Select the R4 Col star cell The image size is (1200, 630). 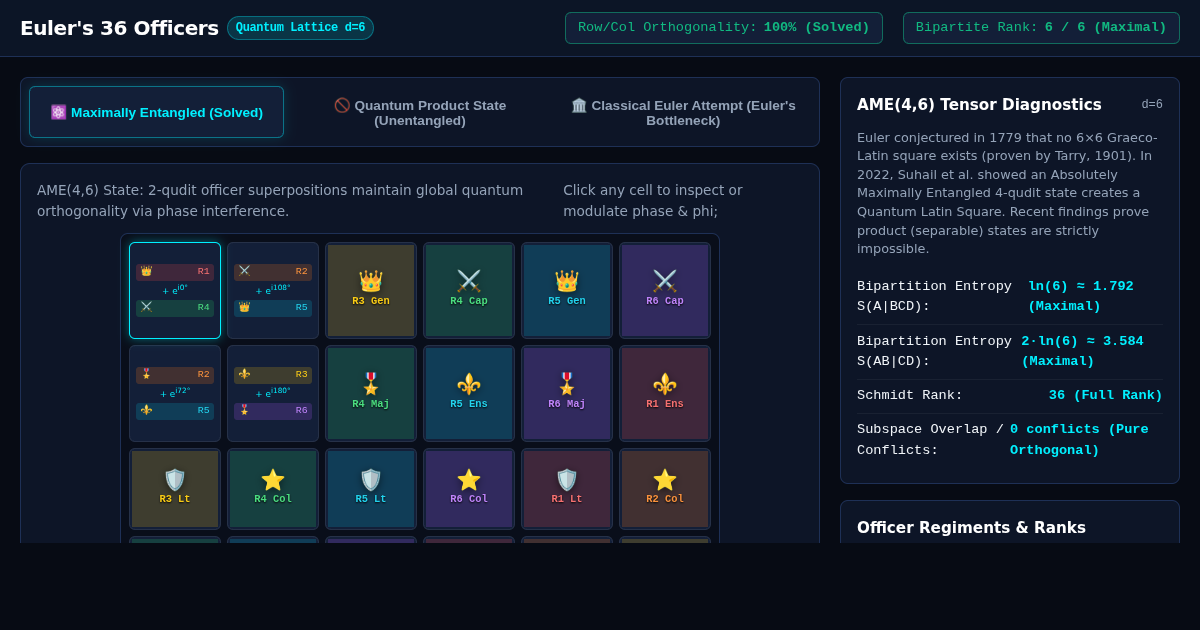(x=273, y=489)
